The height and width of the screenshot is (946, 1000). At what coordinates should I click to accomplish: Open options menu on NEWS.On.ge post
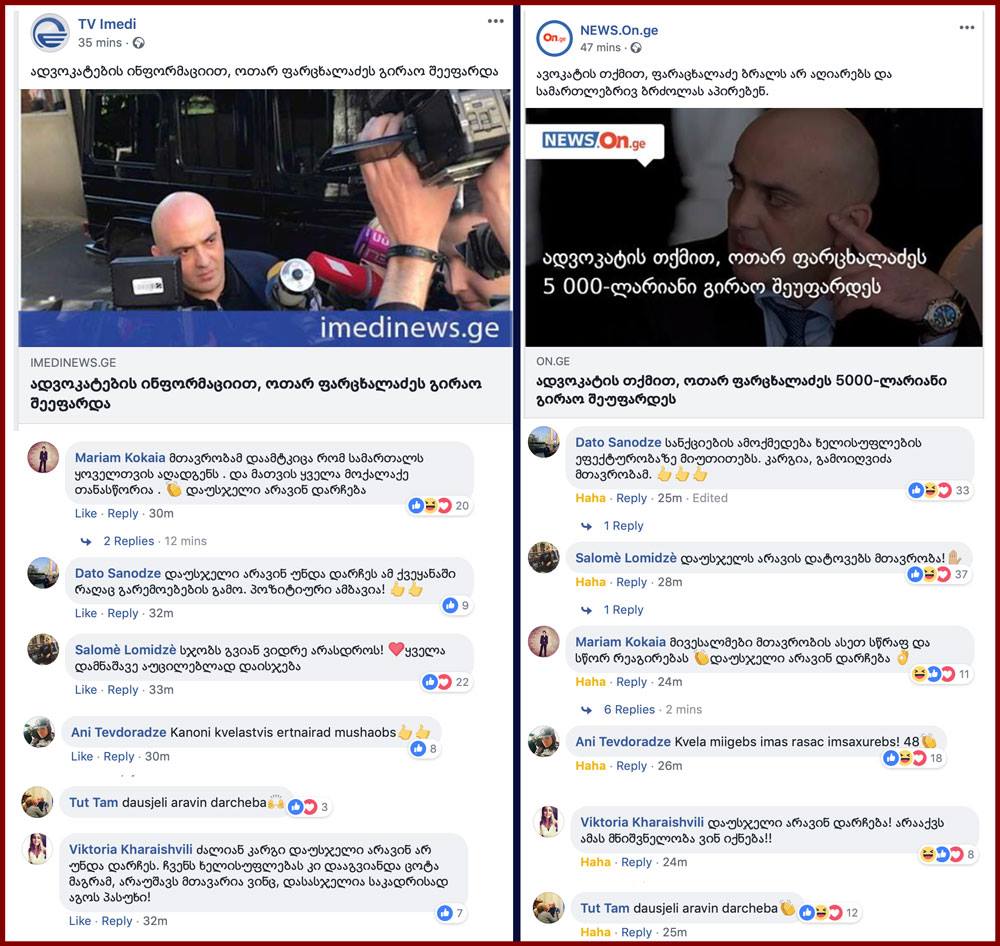tap(966, 27)
